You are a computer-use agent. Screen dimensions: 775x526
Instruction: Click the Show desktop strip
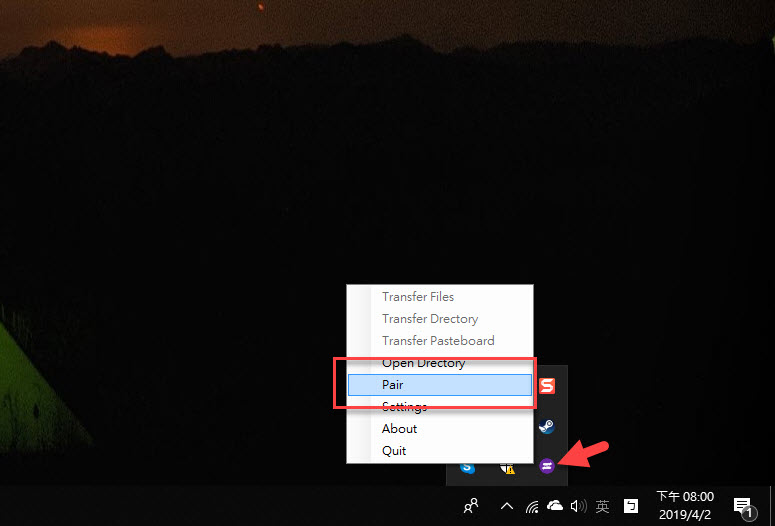tap(772, 505)
